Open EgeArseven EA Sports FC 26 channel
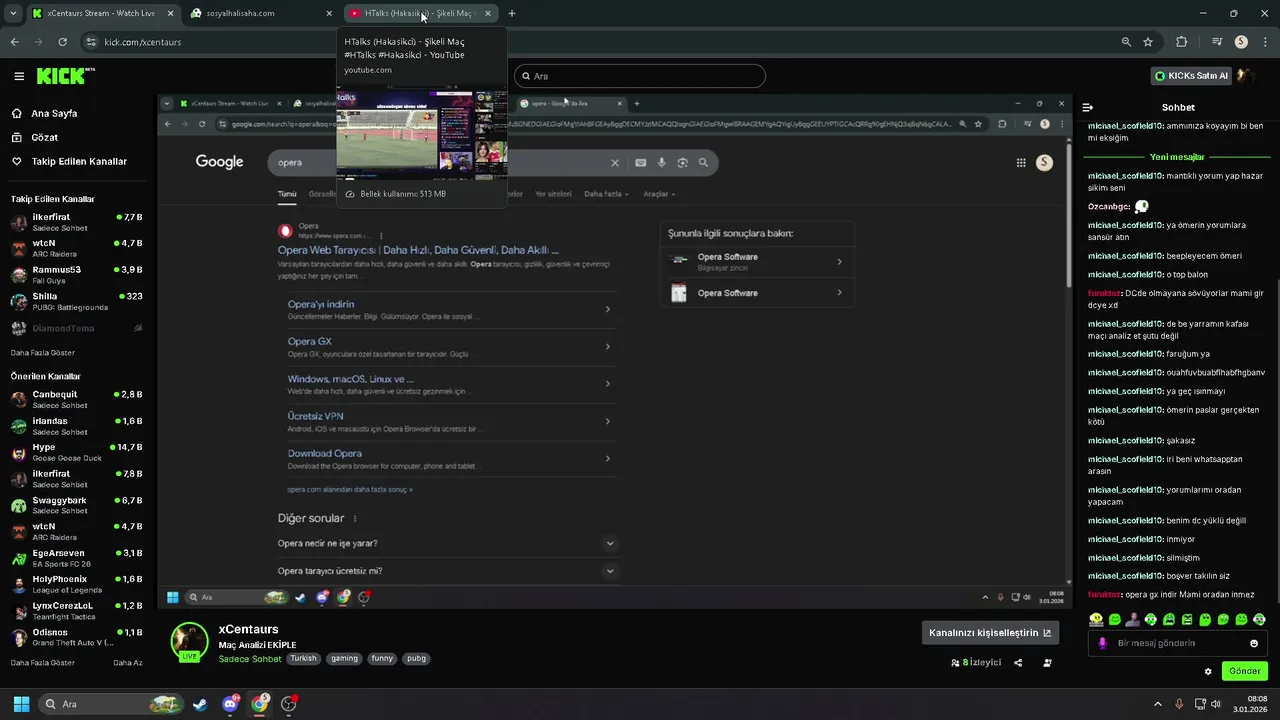The image size is (1280, 720). (77, 558)
